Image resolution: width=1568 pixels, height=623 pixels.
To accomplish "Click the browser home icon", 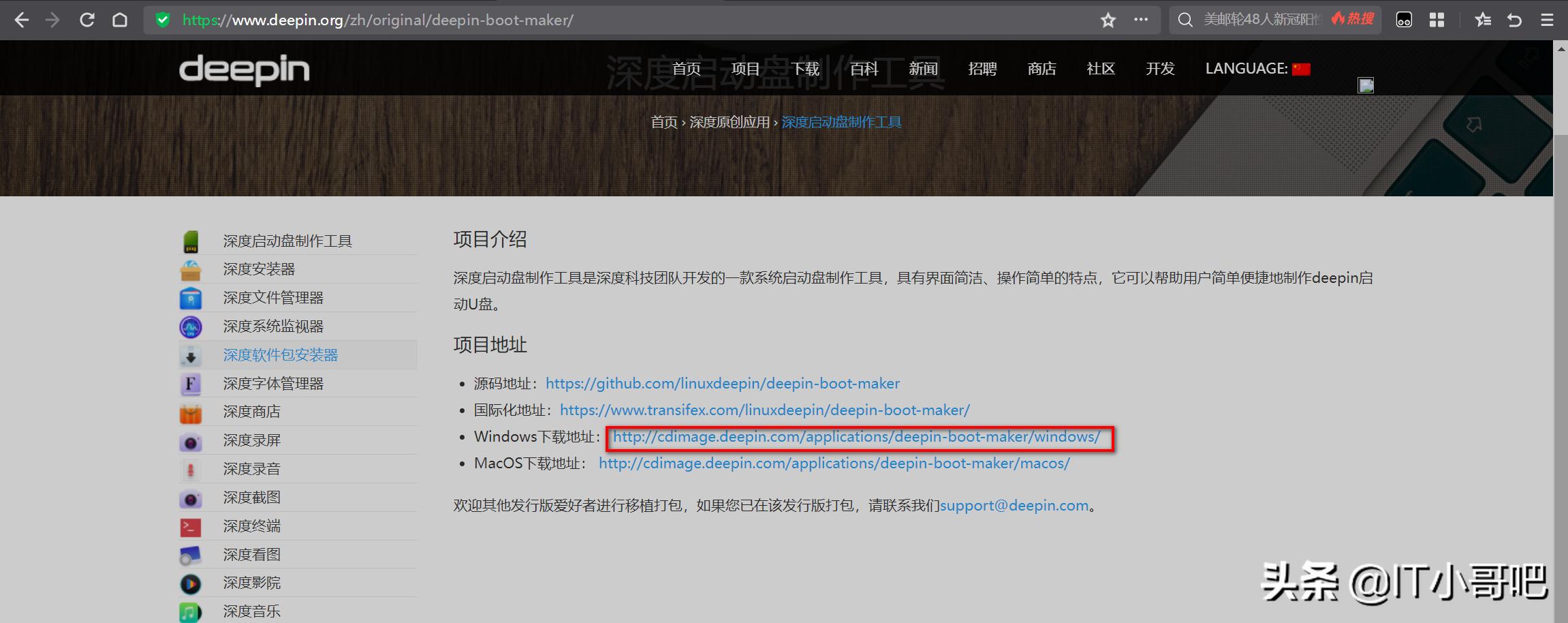I will click(119, 20).
